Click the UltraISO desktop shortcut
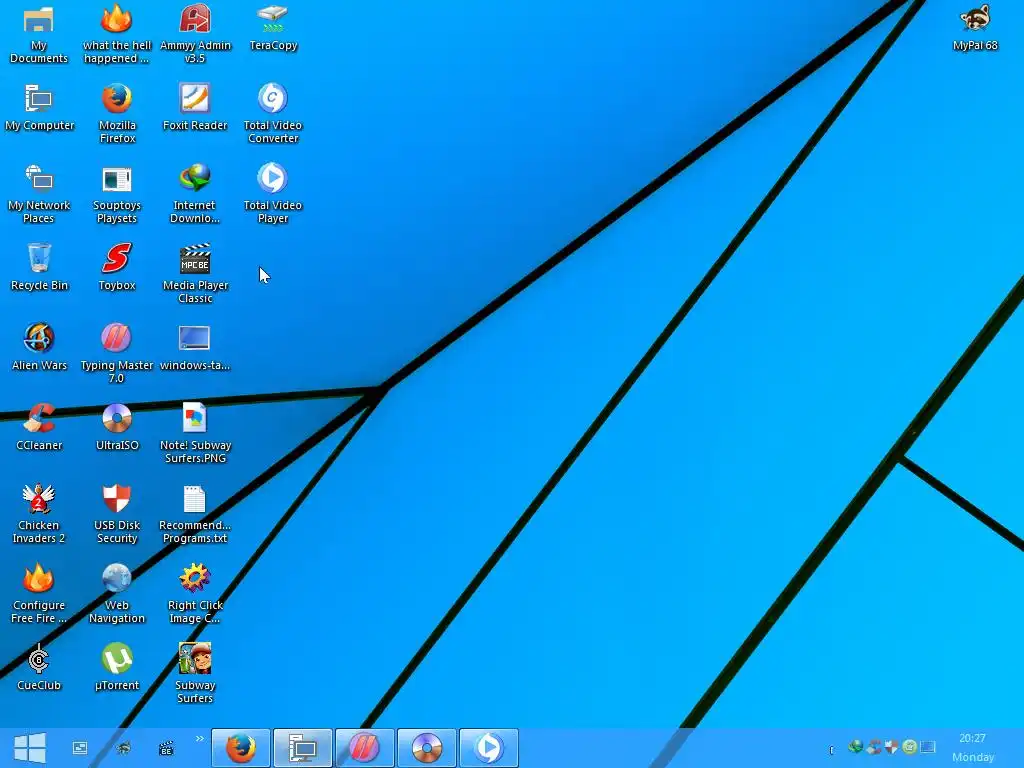The width and height of the screenshot is (1024, 768). tap(117, 428)
